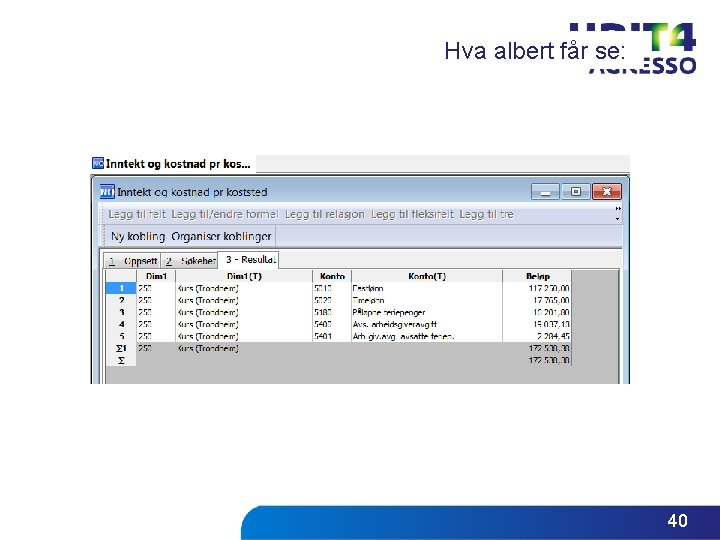The image size is (720, 540).
Task: Maximize the 'Inntekt og kostnad pr koststed' window
Action: pyautogui.click(x=575, y=191)
